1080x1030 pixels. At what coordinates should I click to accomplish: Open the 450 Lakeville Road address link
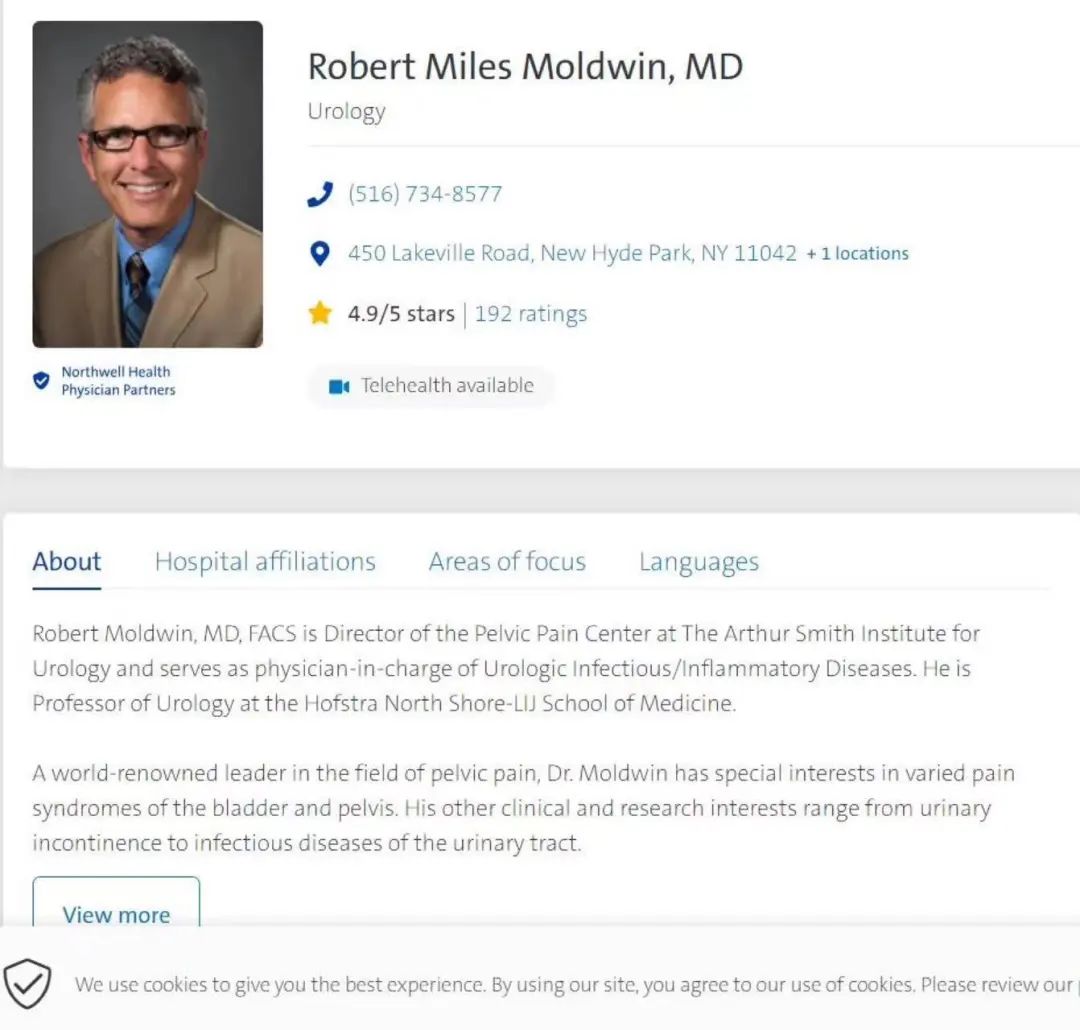[572, 254]
